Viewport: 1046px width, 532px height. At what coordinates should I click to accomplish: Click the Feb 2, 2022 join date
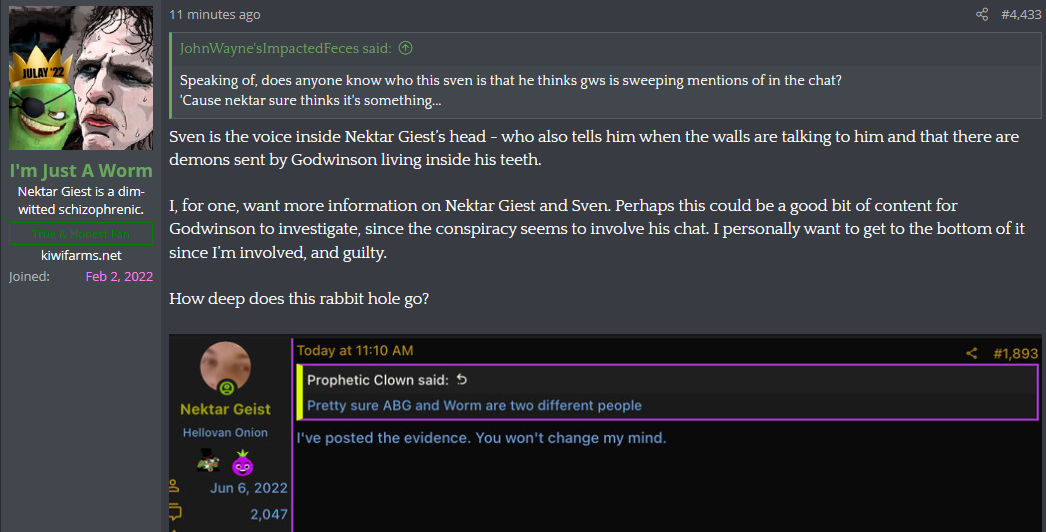click(119, 276)
